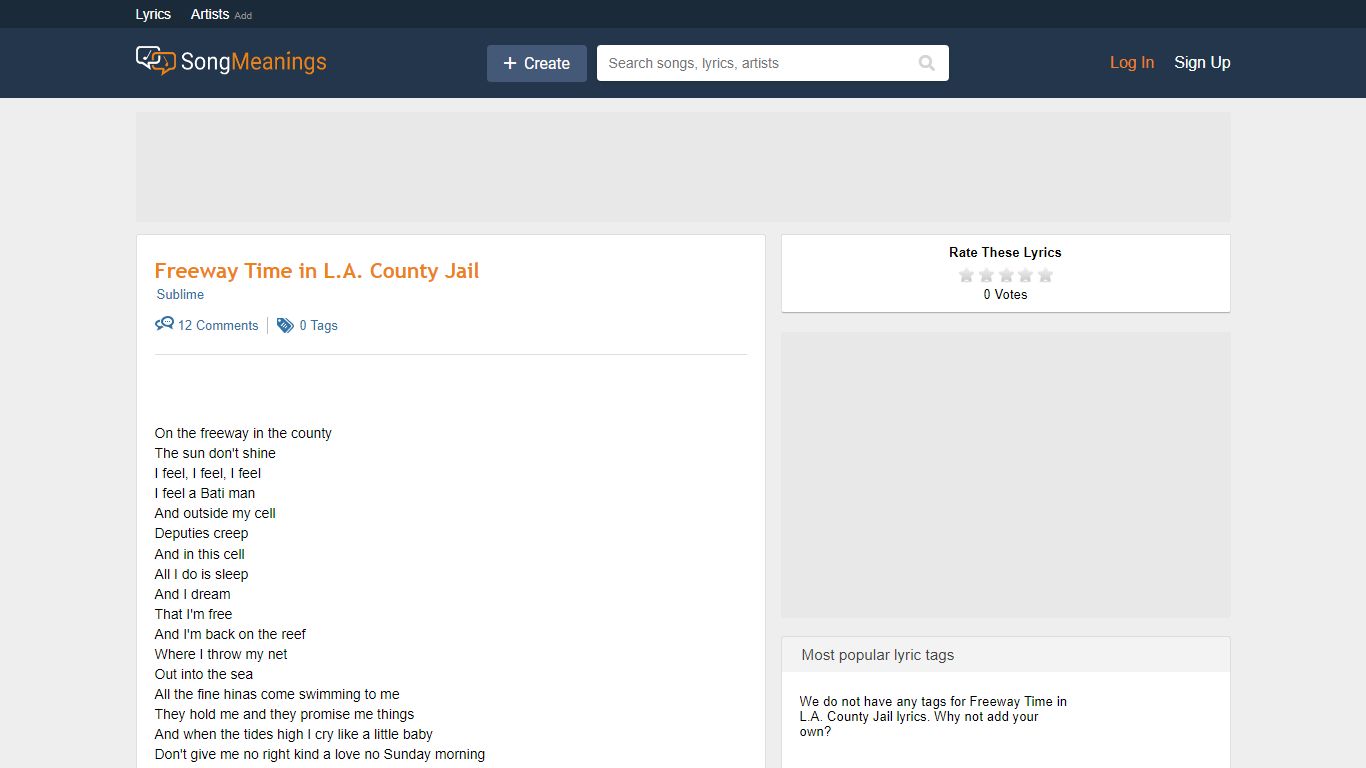
Task: Click the small Add link beside Artists
Action: coord(243,16)
